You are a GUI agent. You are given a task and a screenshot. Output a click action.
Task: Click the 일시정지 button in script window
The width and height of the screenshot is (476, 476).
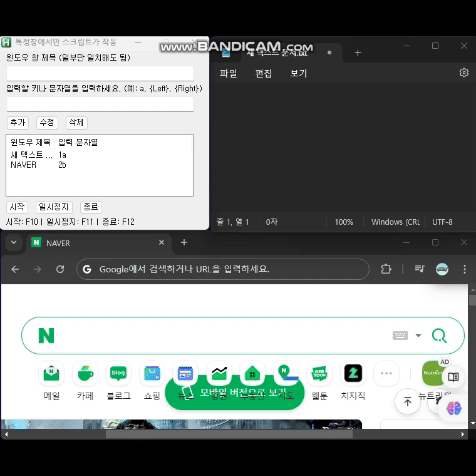tap(54, 207)
